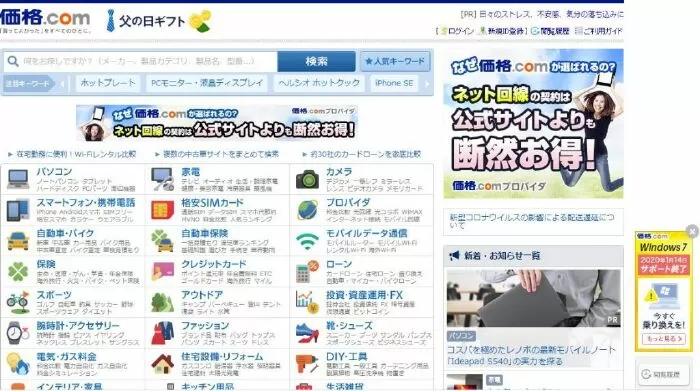Click the 家電 appliance category icon
Viewport: 700px width, 391px height.
coord(162,179)
